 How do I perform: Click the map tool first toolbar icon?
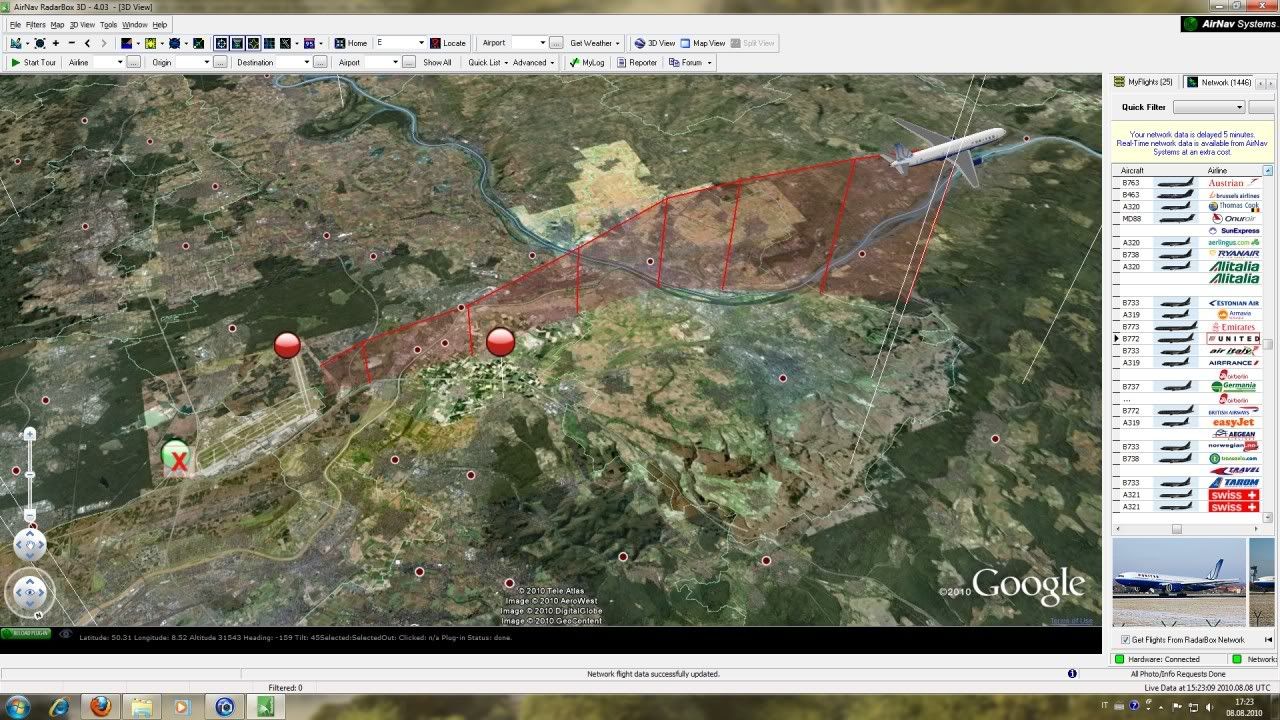pyautogui.click(x=15, y=43)
